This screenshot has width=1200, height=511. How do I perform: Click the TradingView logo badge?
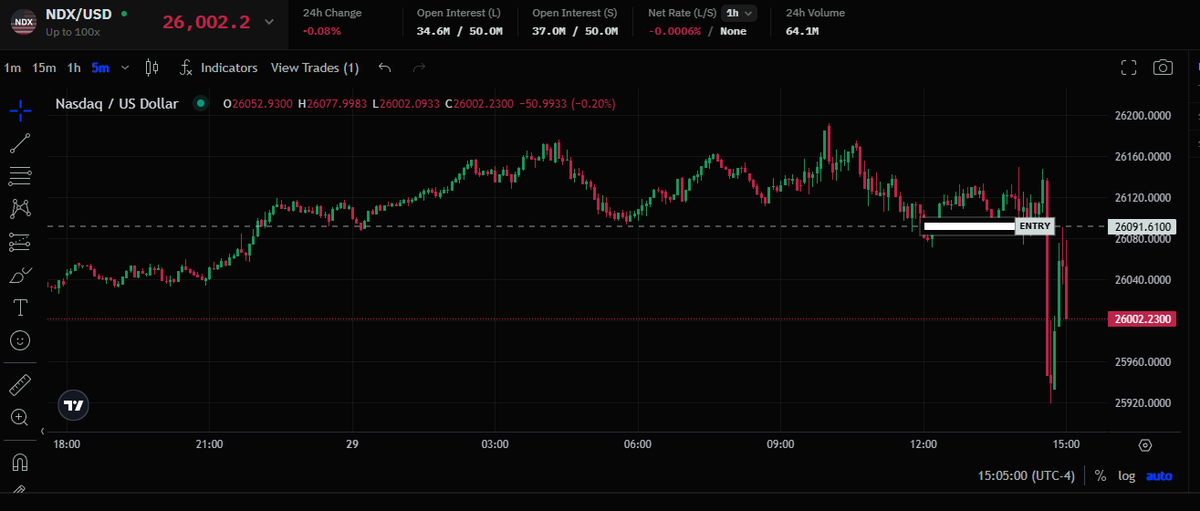point(73,405)
